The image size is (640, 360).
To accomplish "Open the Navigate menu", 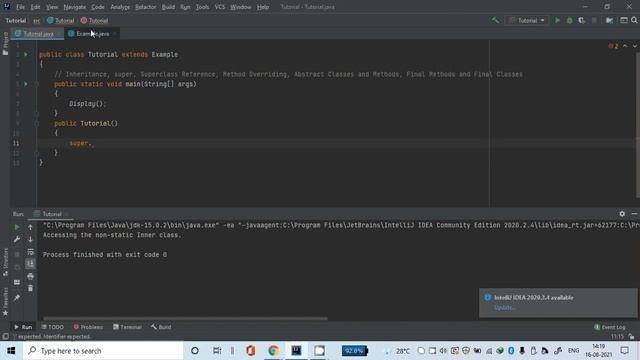I will point(75,7).
